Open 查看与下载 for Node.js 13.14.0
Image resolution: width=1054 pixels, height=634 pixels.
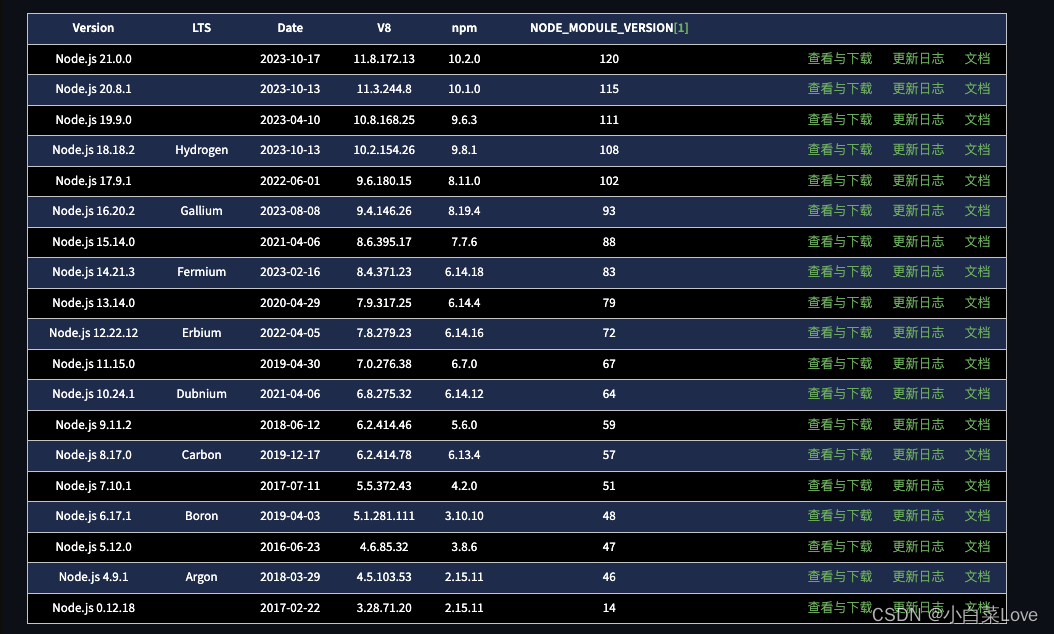840,303
